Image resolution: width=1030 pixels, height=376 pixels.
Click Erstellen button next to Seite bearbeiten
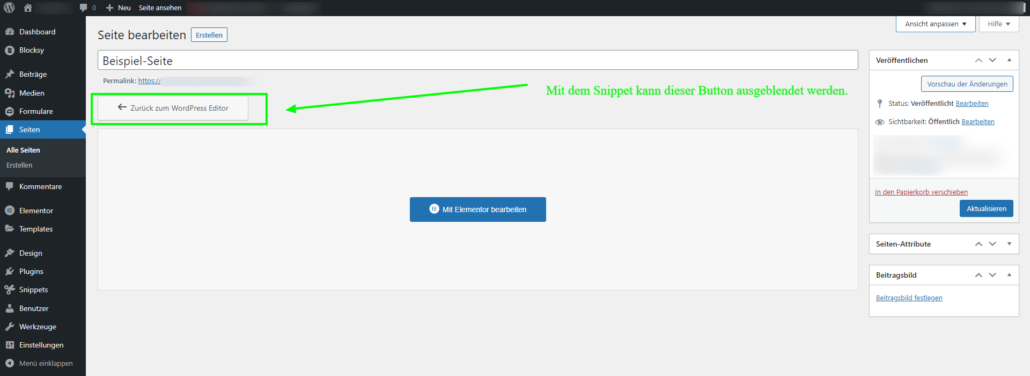tap(209, 35)
